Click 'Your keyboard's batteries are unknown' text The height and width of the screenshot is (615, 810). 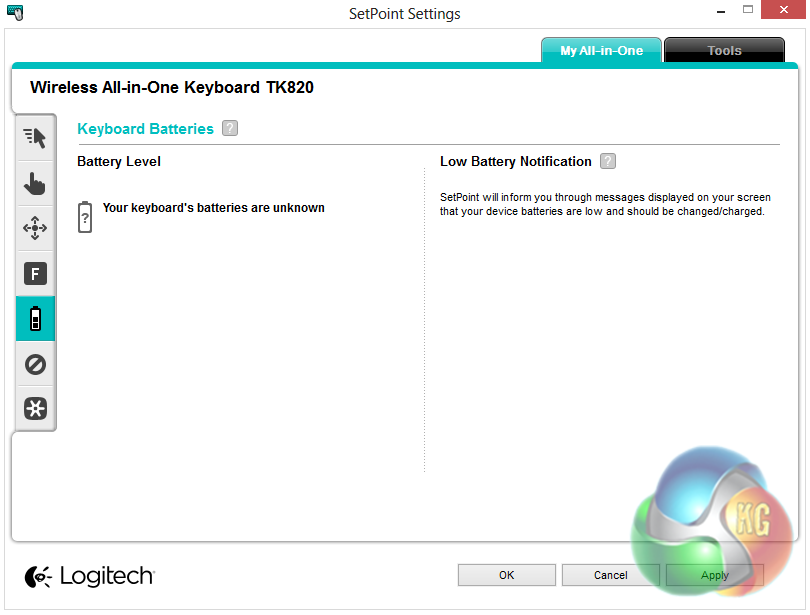214,208
